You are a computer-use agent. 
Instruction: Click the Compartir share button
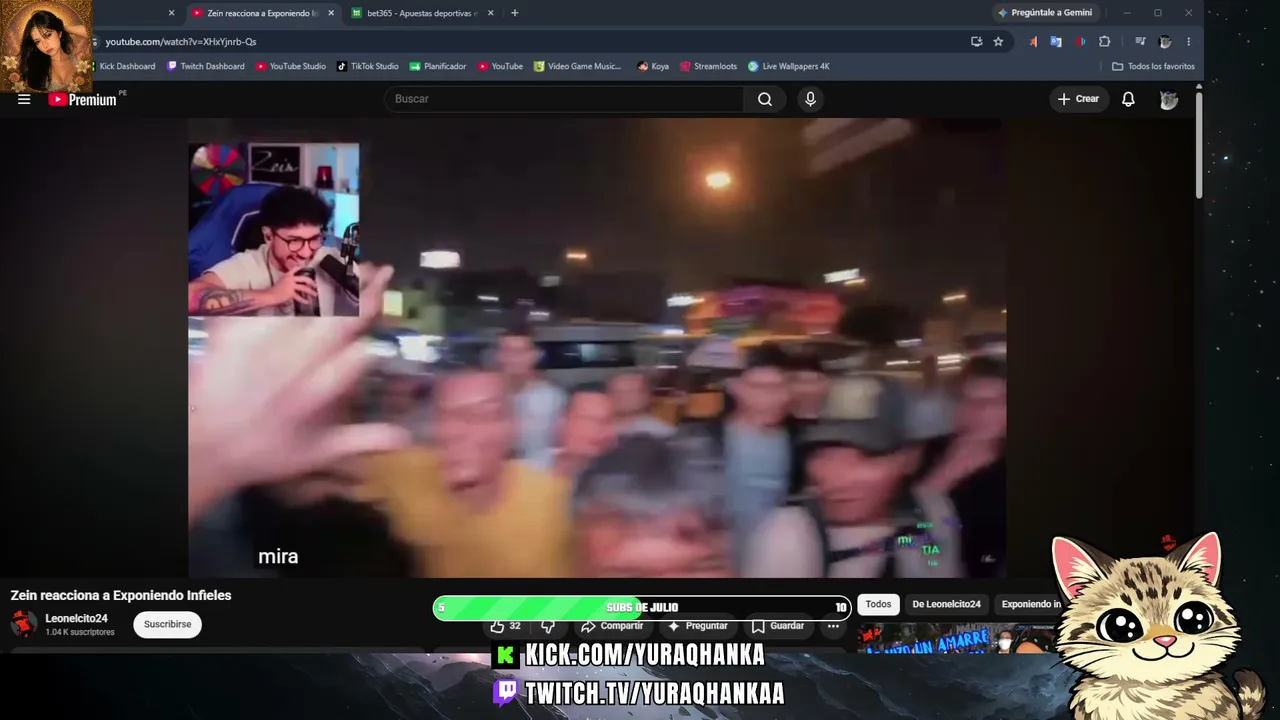612,626
